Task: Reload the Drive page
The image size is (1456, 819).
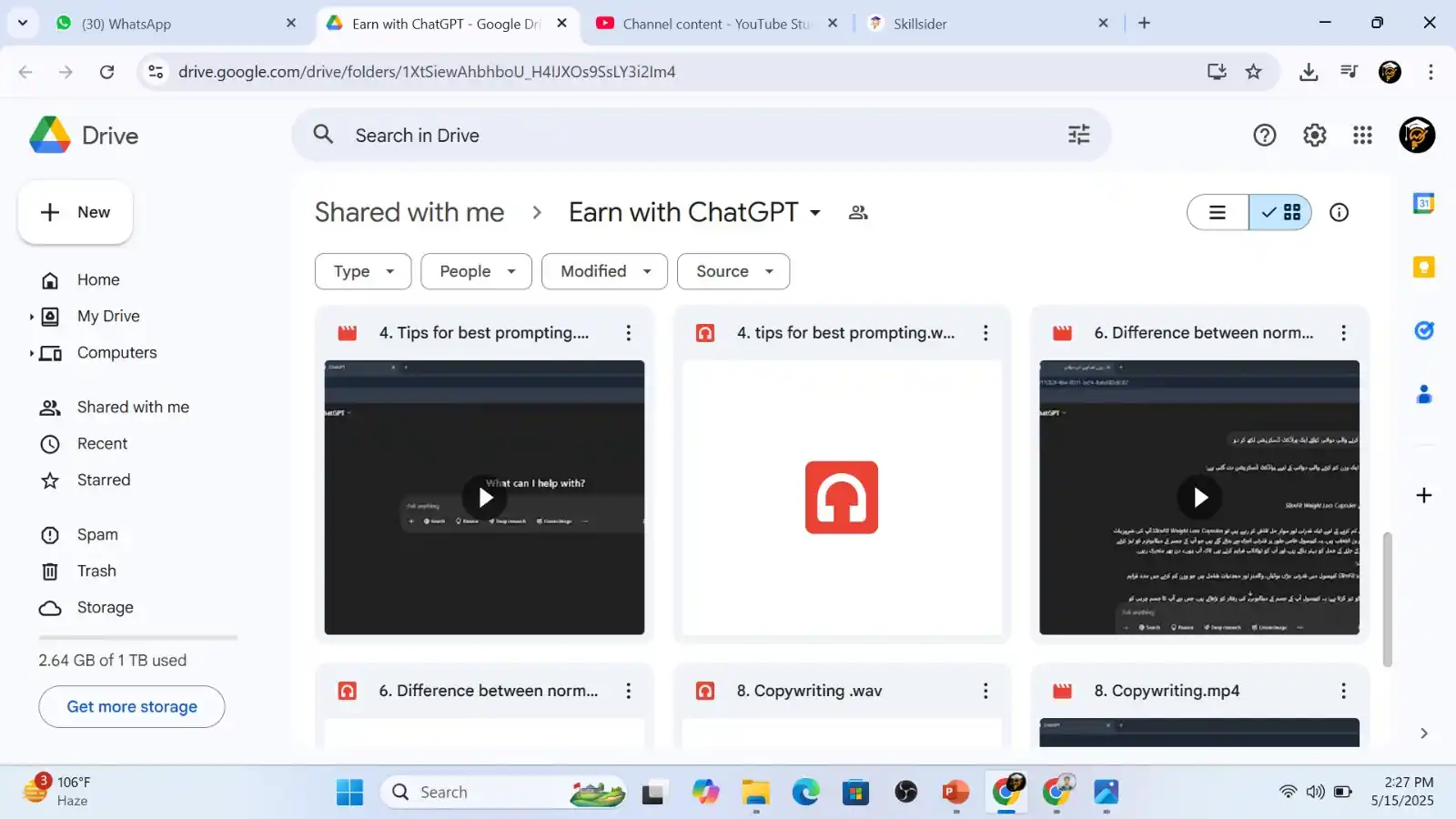Action: click(x=106, y=72)
